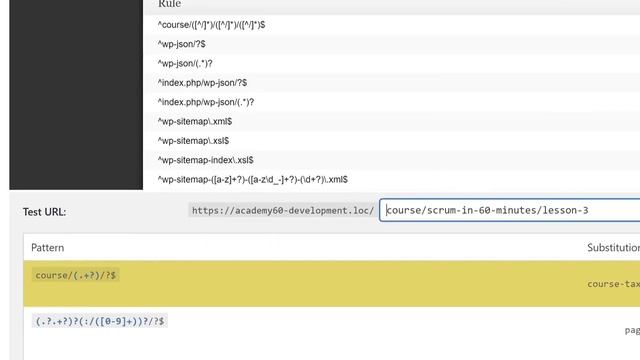Click the Test URL: label

coord(44,212)
